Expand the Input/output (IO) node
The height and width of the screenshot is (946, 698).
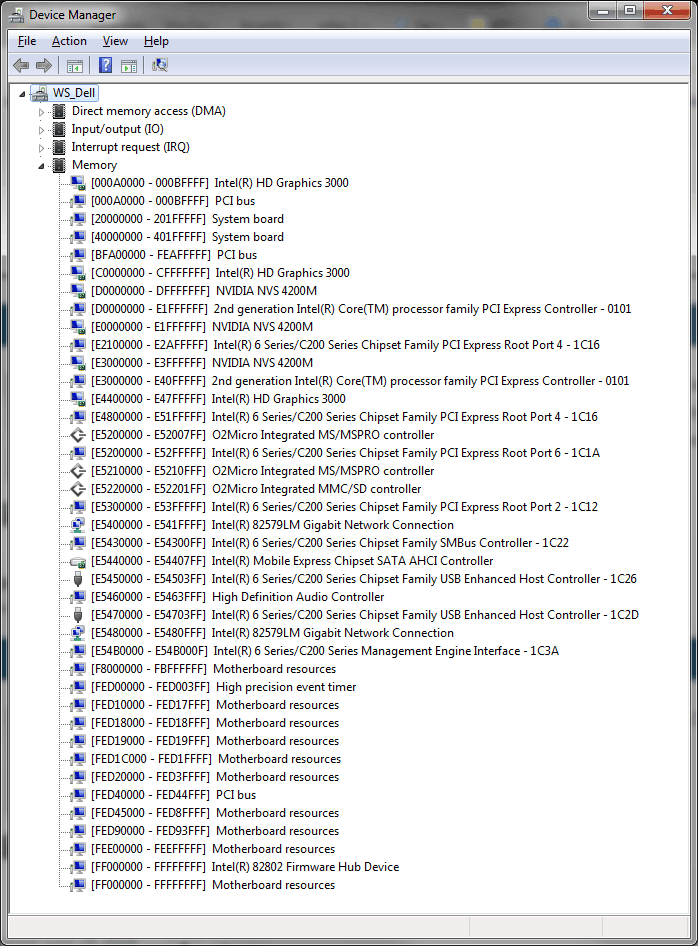[42, 129]
